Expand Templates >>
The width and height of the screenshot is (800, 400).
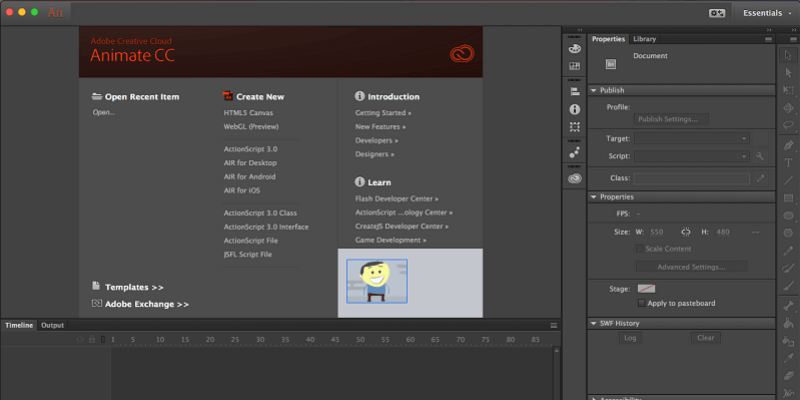134,287
